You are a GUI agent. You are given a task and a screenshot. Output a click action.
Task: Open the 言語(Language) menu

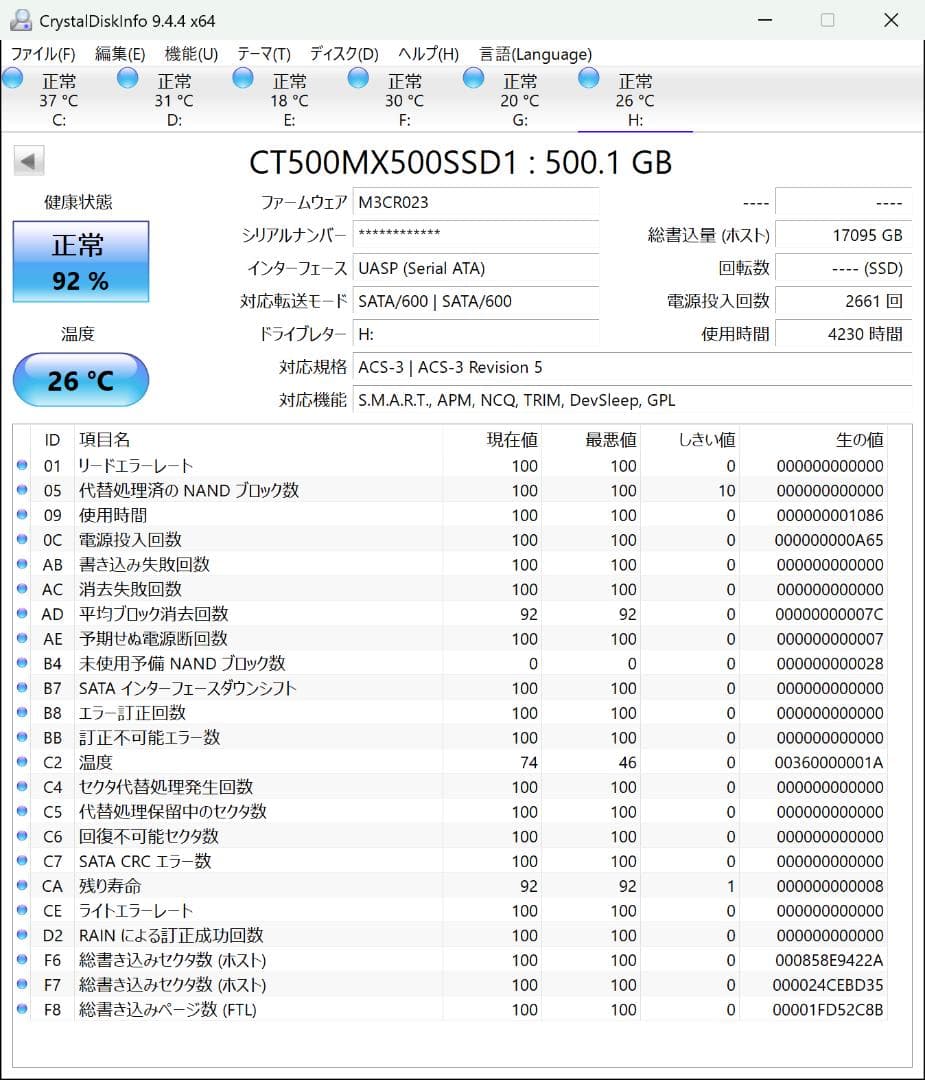pyautogui.click(x=535, y=54)
